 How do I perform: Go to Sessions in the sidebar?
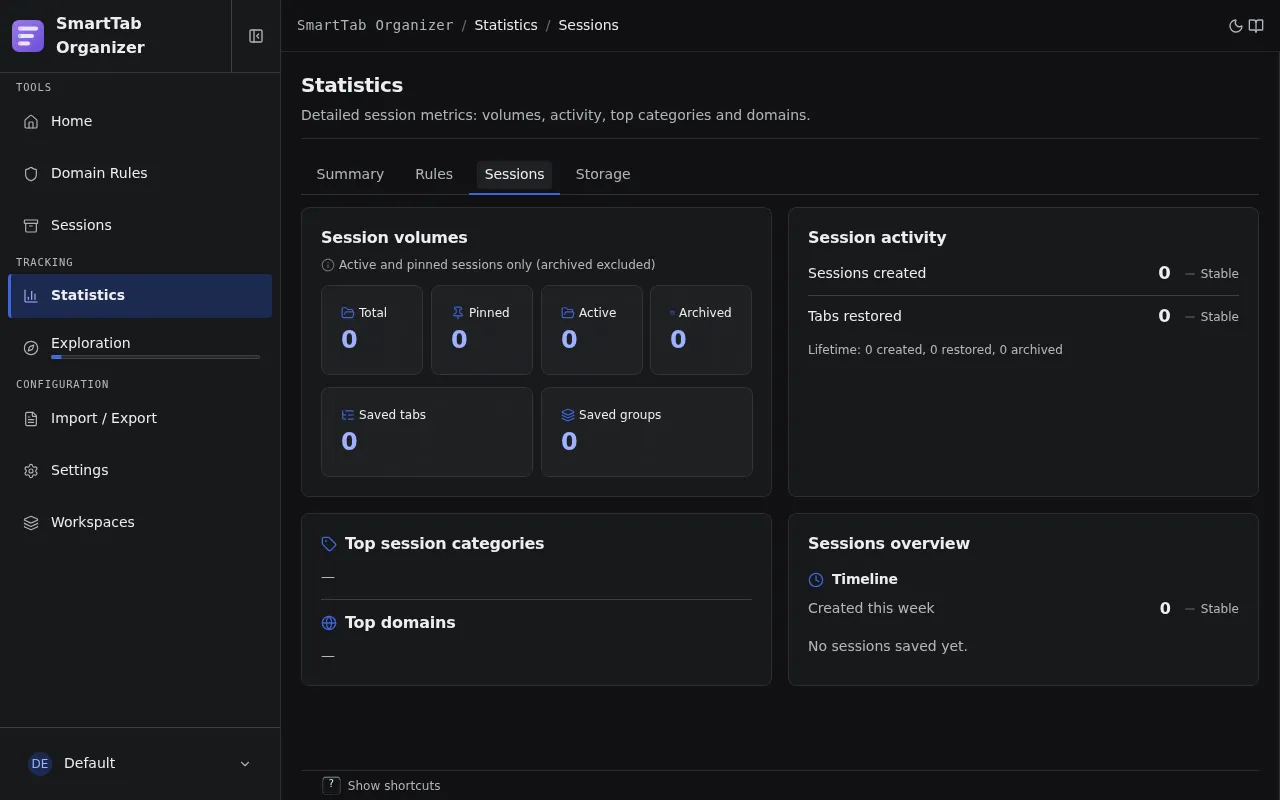pyautogui.click(x=140, y=225)
